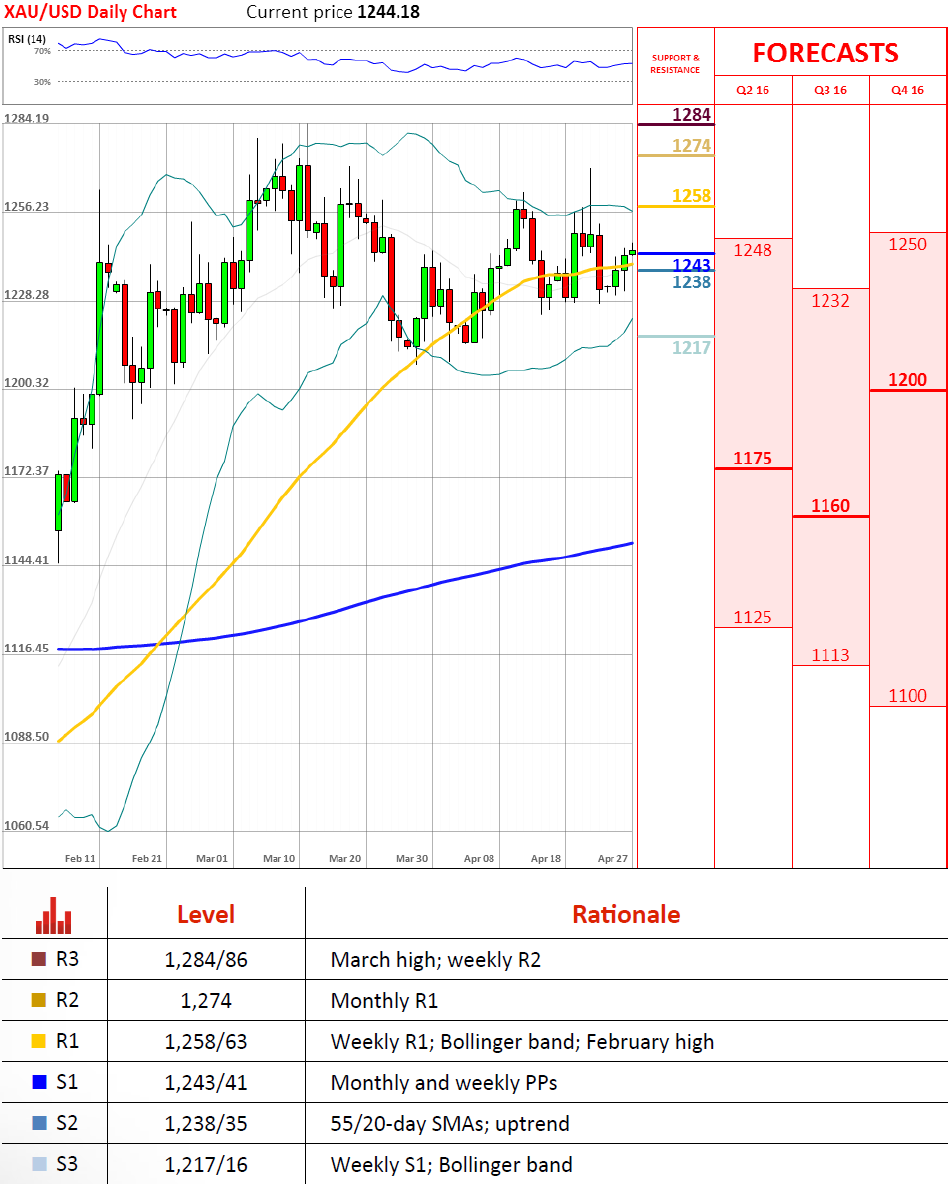Click the 1284 resistance level
The width and height of the screenshot is (952, 1184).
click(x=692, y=115)
